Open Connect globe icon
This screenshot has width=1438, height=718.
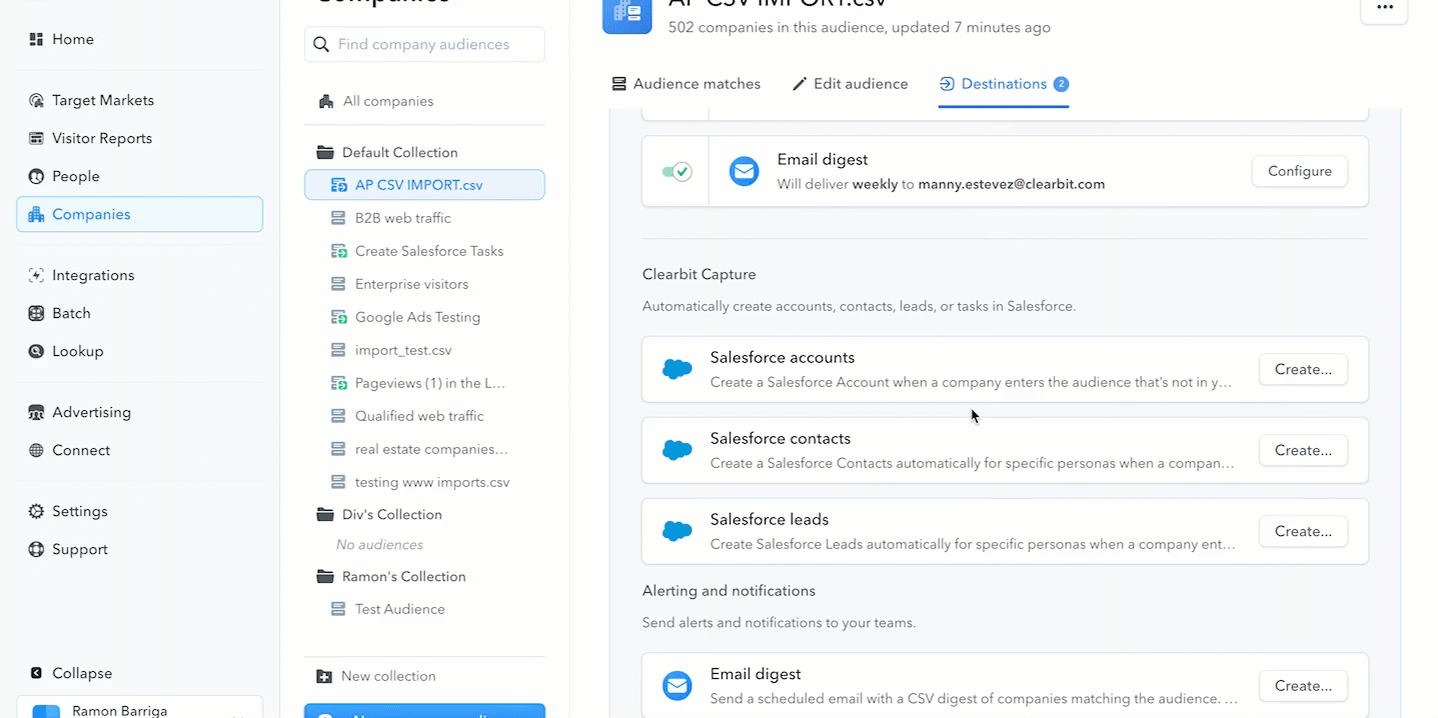coord(37,450)
